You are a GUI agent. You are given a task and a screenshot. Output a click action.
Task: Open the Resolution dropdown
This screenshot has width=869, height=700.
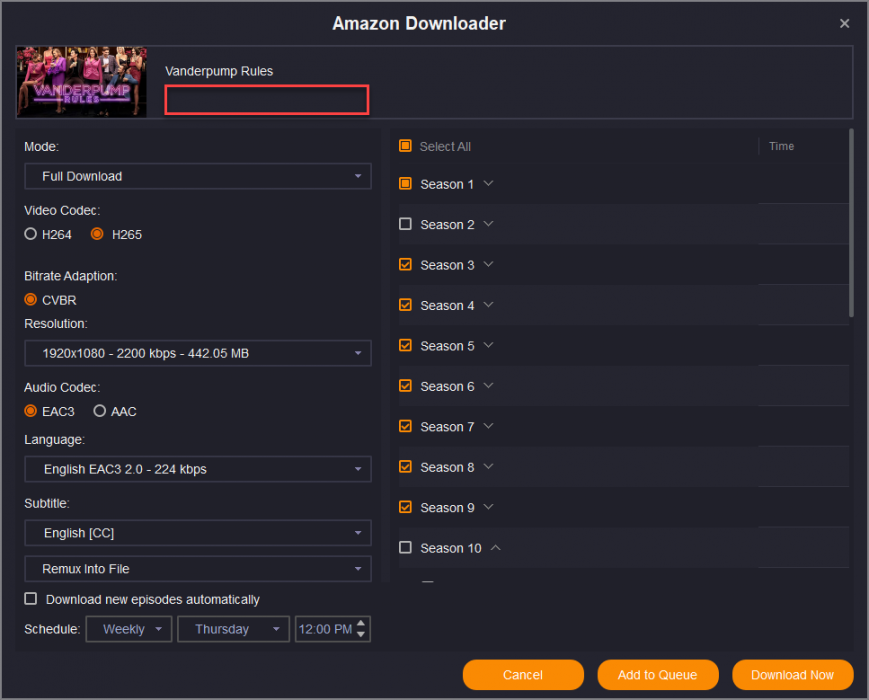198,353
